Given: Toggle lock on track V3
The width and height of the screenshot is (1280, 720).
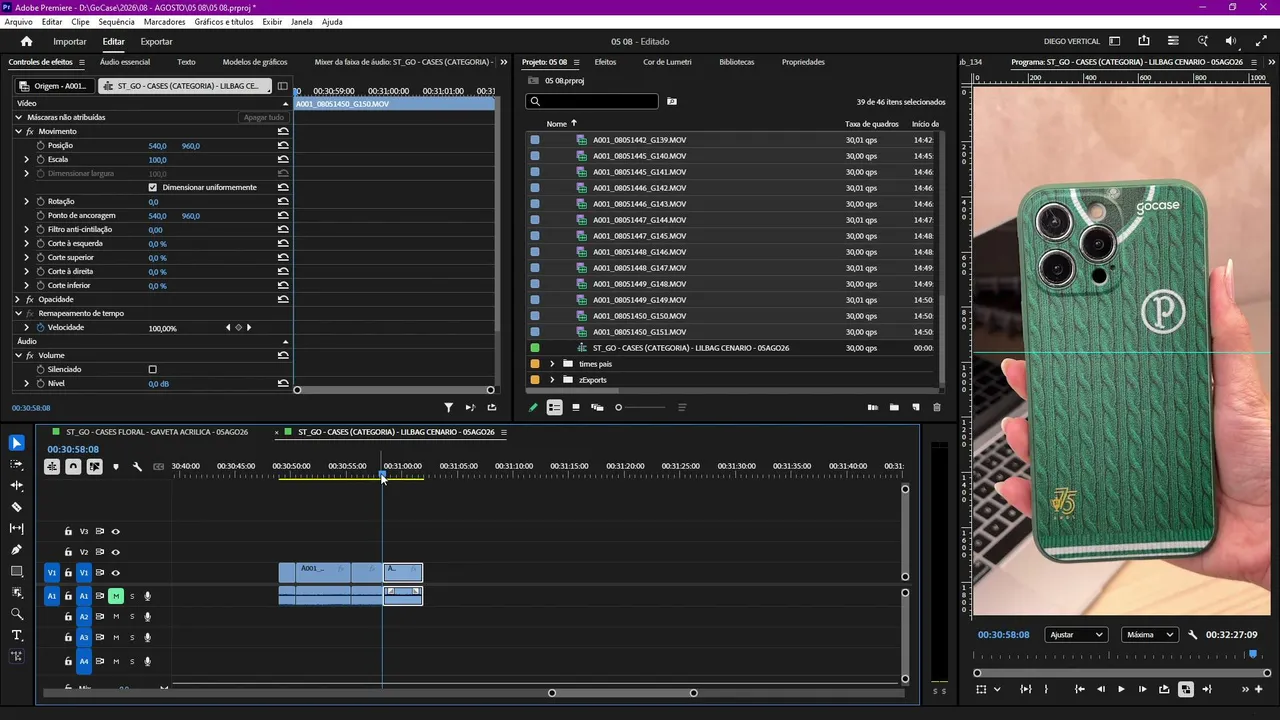Looking at the screenshot, I should 68,532.
